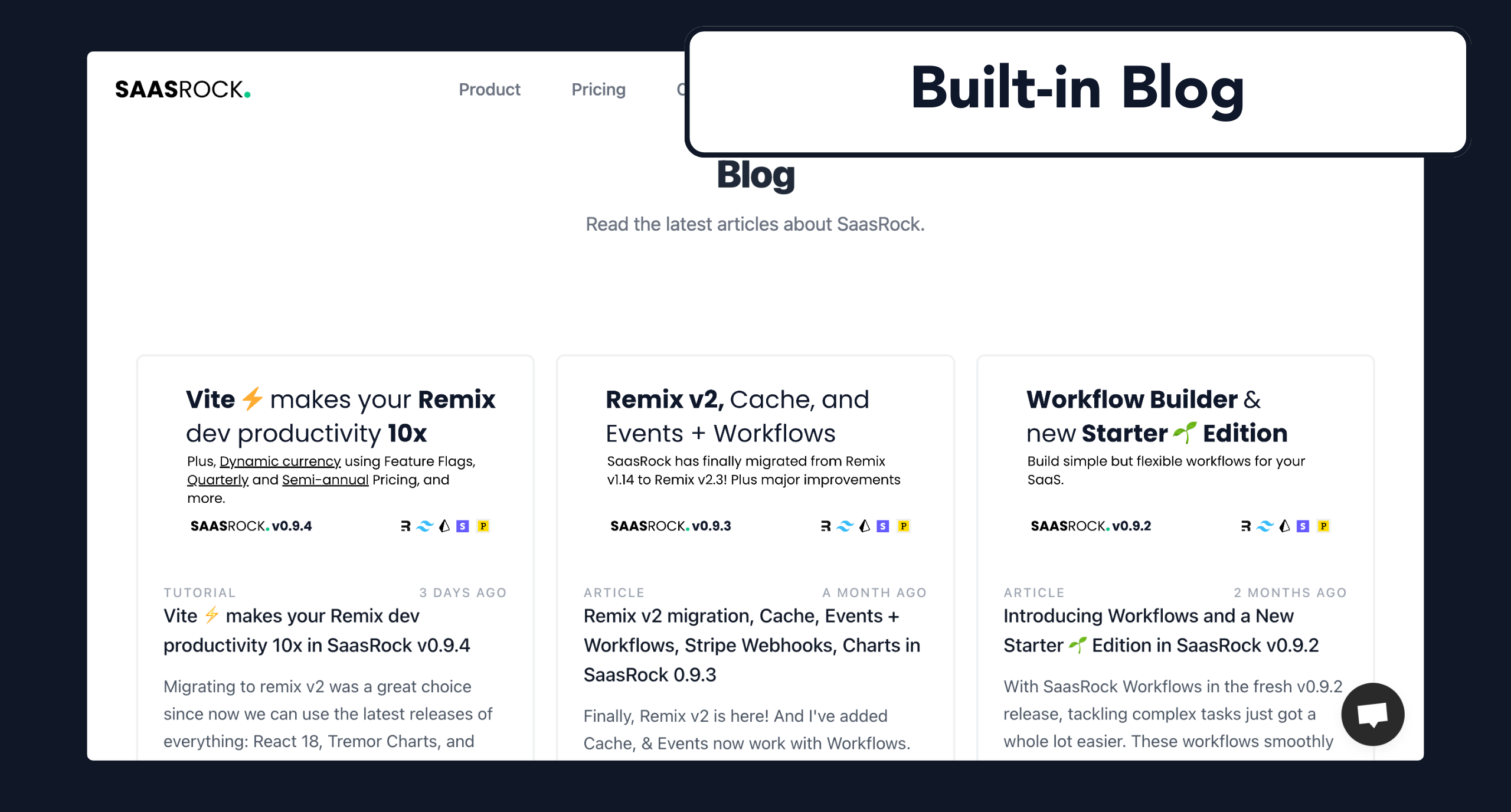Click Built-in Blog feature callout box
The height and width of the screenshot is (812, 1511).
1076,87
